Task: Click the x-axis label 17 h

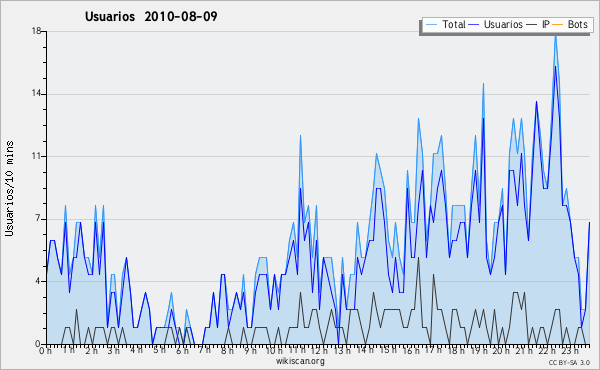Action: tap(433, 350)
